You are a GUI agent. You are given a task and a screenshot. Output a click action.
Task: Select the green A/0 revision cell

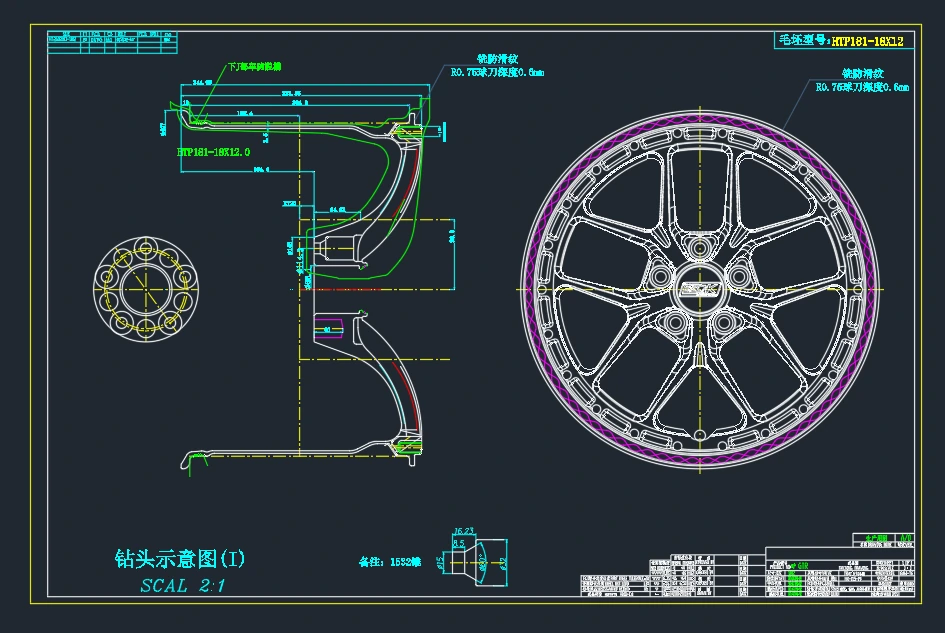(x=906, y=538)
